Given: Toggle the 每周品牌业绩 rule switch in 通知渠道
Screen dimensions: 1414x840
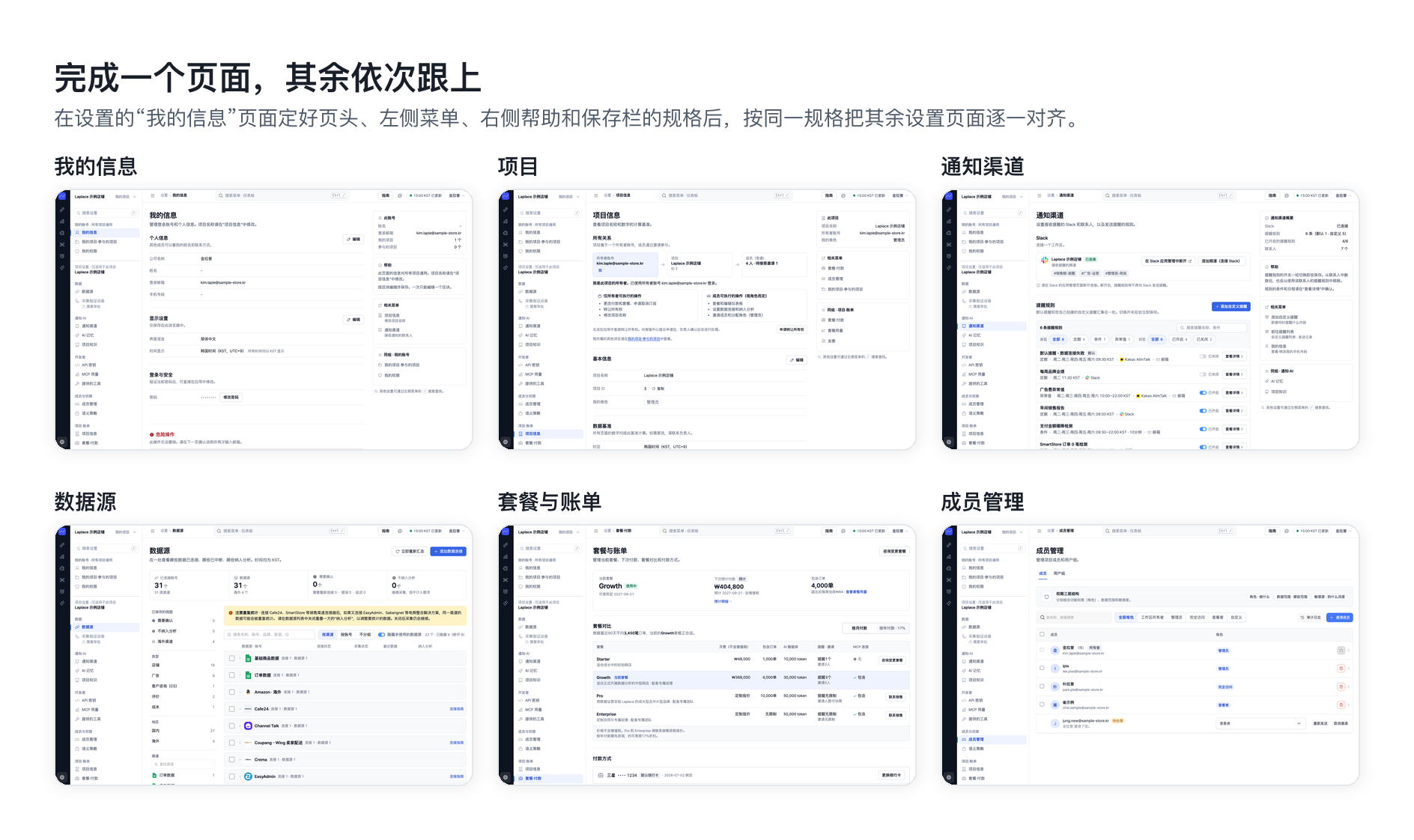Looking at the screenshot, I should tap(1203, 374).
